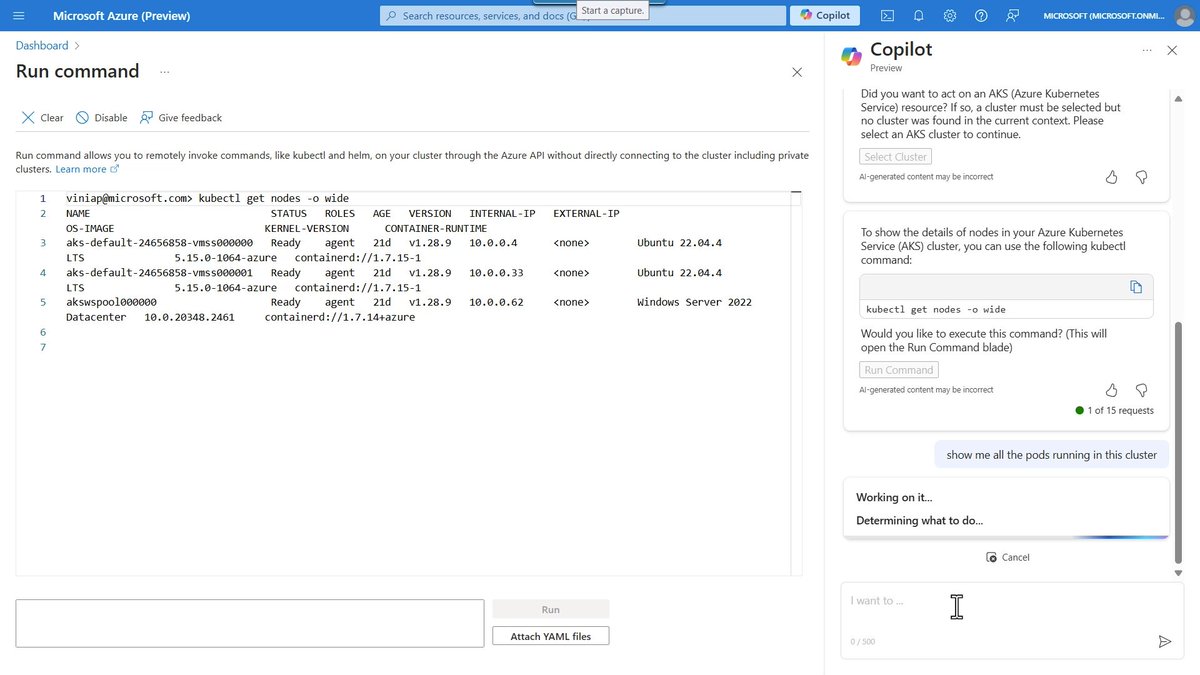This screenshot has width=1200, height=675.
Task: Disable run command from the toolbar
Action: [x=100, y=117]
